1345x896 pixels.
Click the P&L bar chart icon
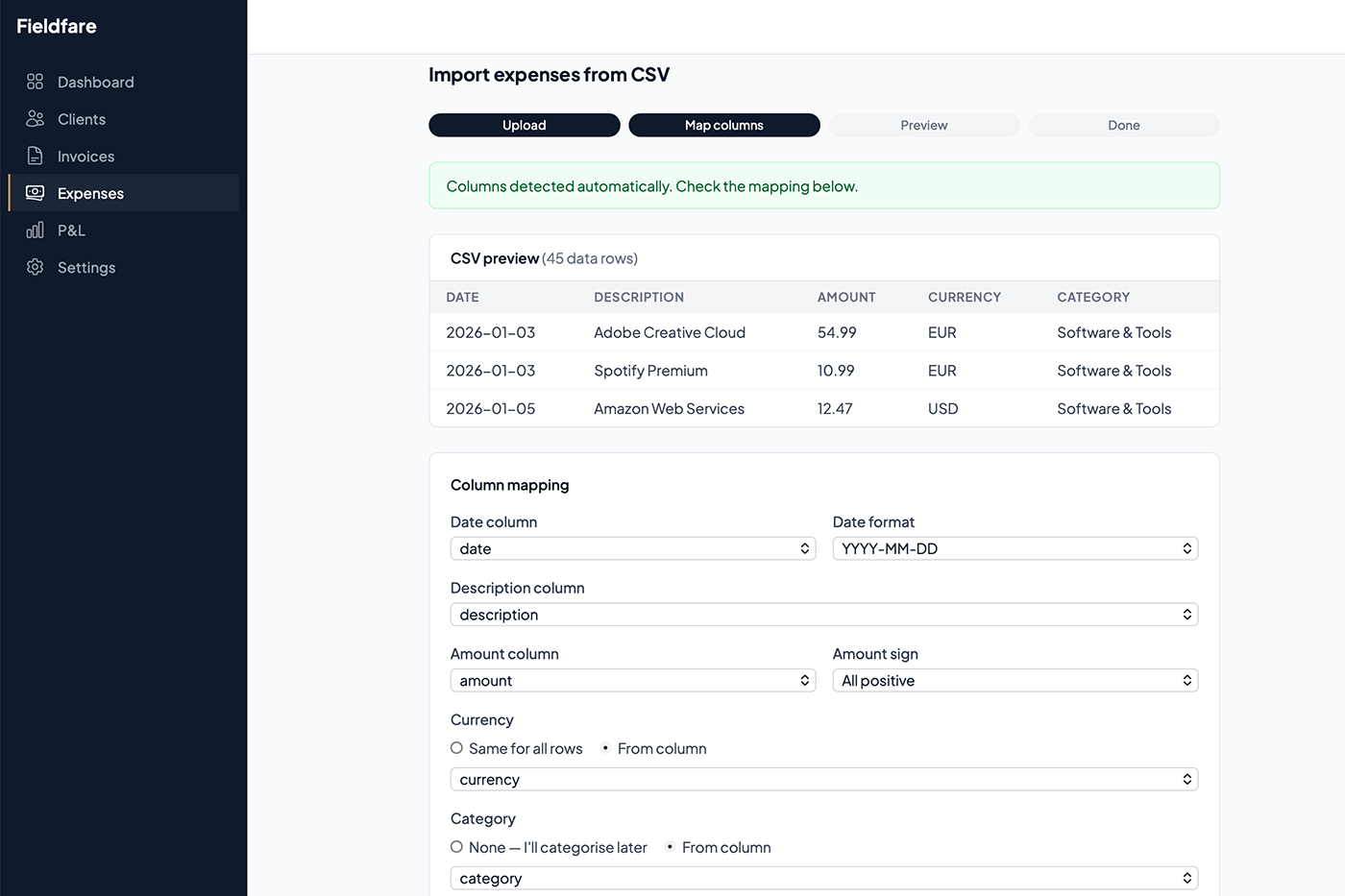(36, 230)
